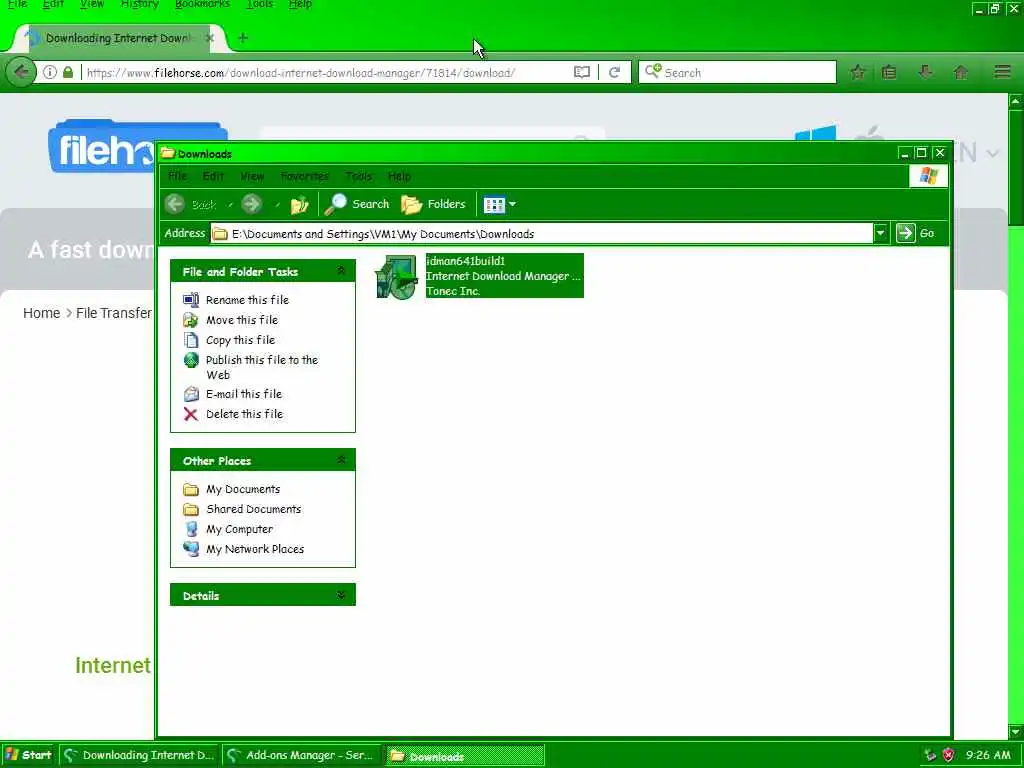This screenshot has height=768, width=1024.
Task: Click the idman641build1 file name
Action: coord(466,261)
